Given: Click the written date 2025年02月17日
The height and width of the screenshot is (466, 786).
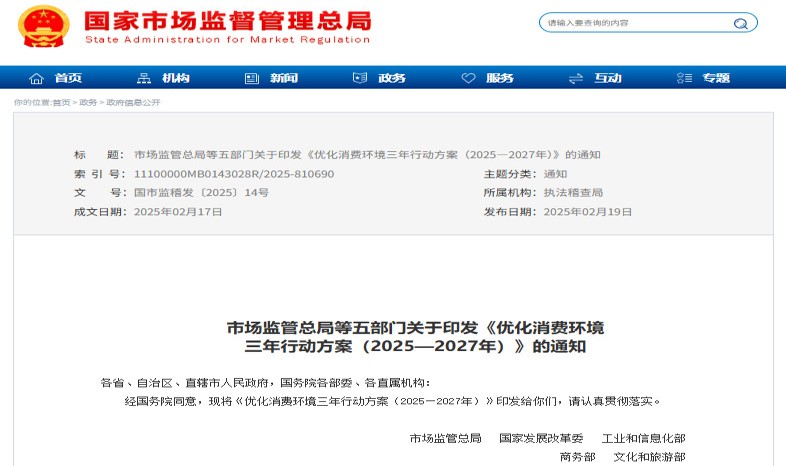Looking at the screenshot, I should click(178, 212).
